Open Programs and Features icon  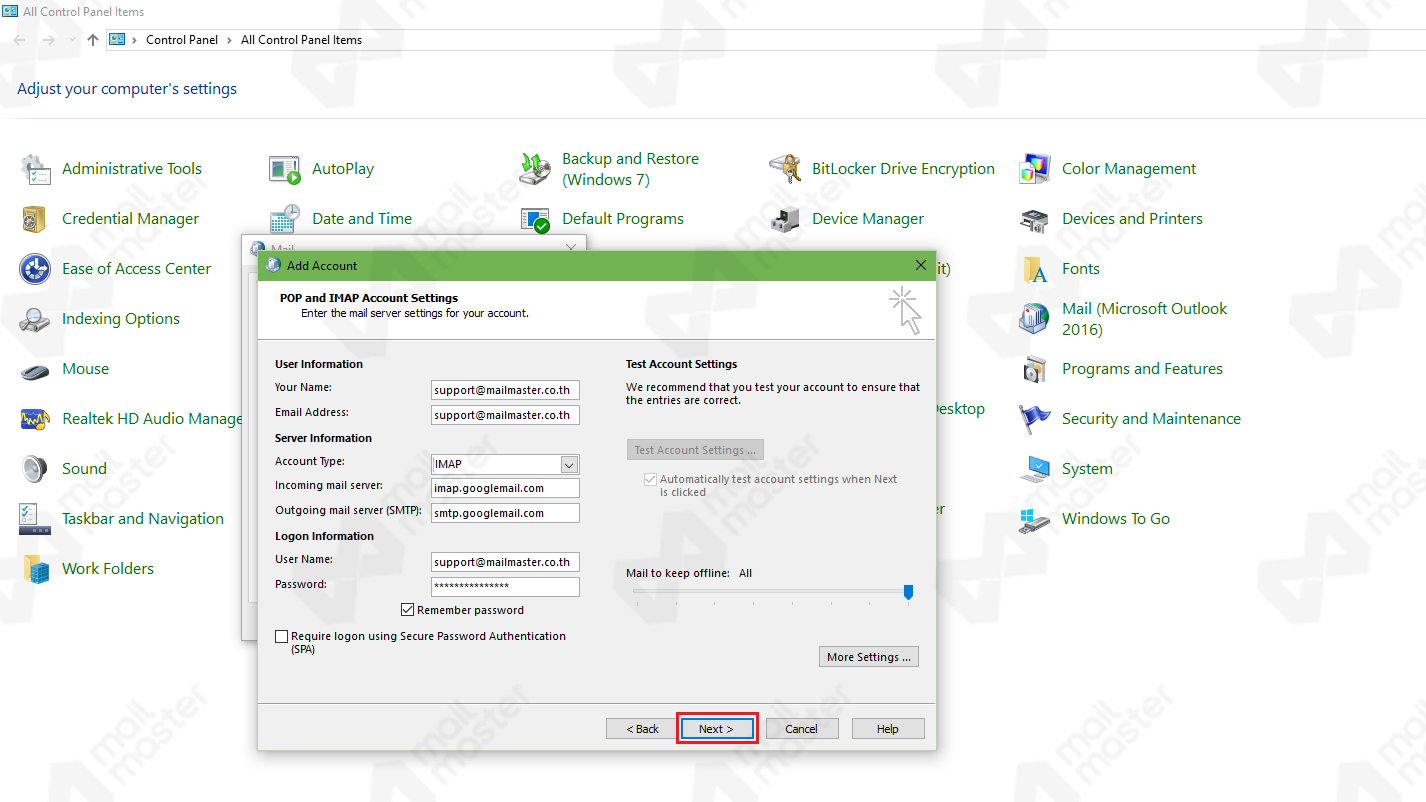click(x=1035, y=369)
